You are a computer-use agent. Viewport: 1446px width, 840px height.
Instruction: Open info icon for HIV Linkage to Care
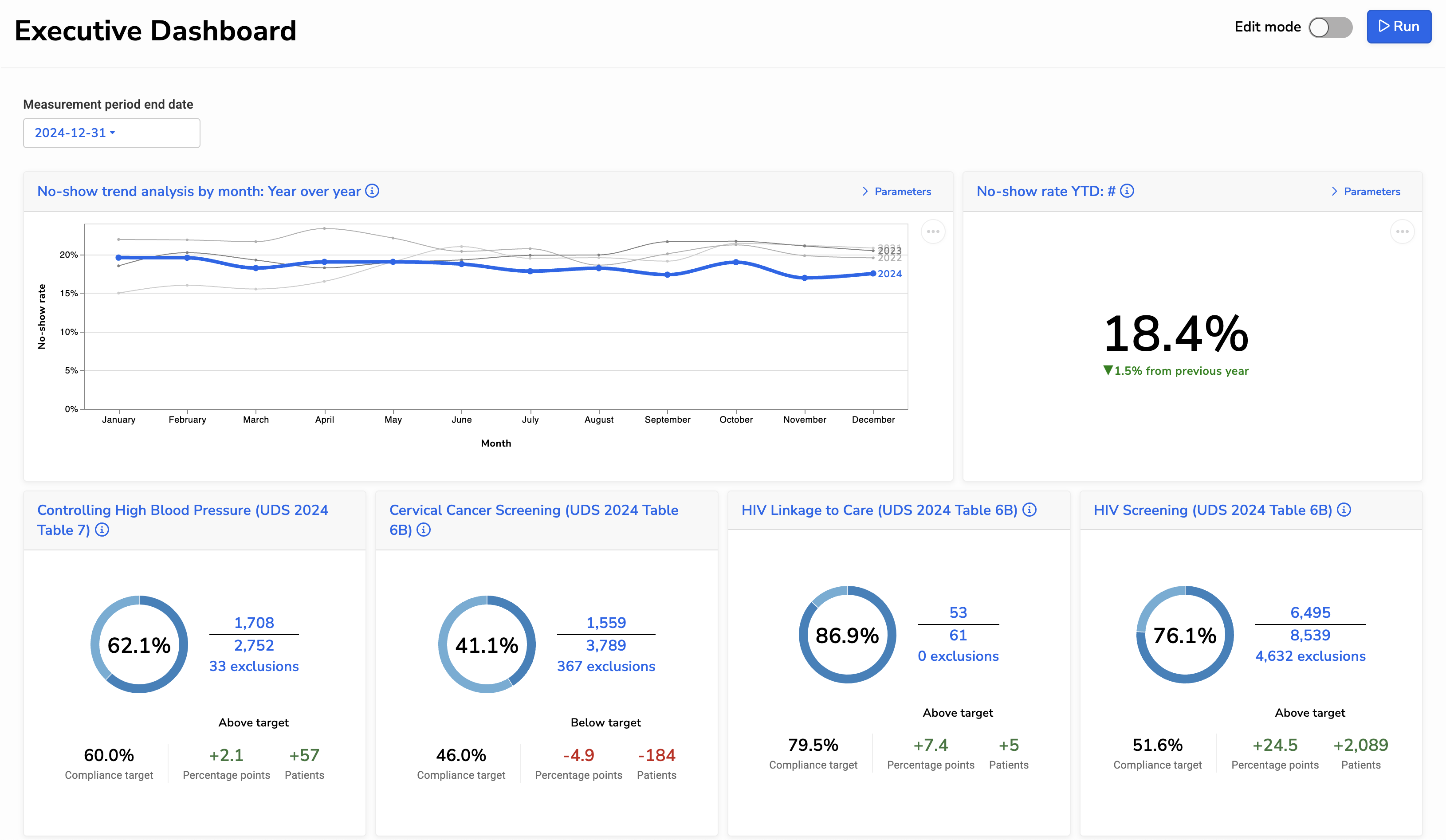coord(1030,510)
